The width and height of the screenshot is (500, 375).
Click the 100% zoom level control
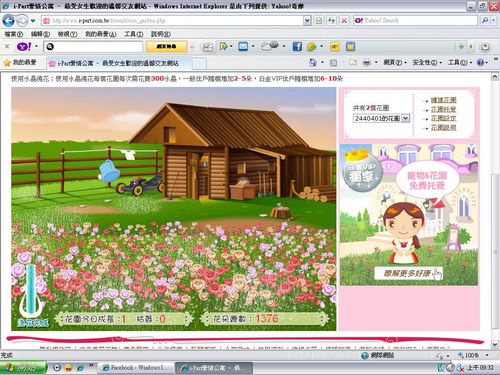pos(473,355)
